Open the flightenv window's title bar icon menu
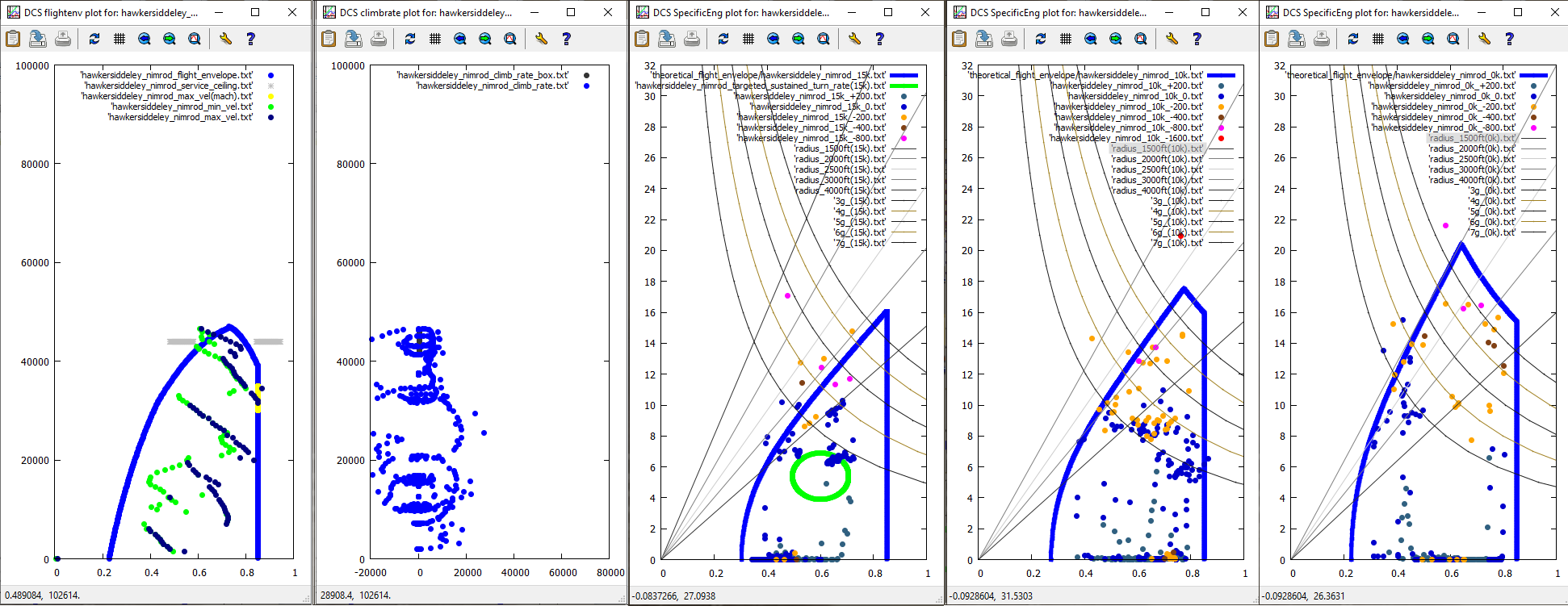1568x606 pixels. (13, 12)
